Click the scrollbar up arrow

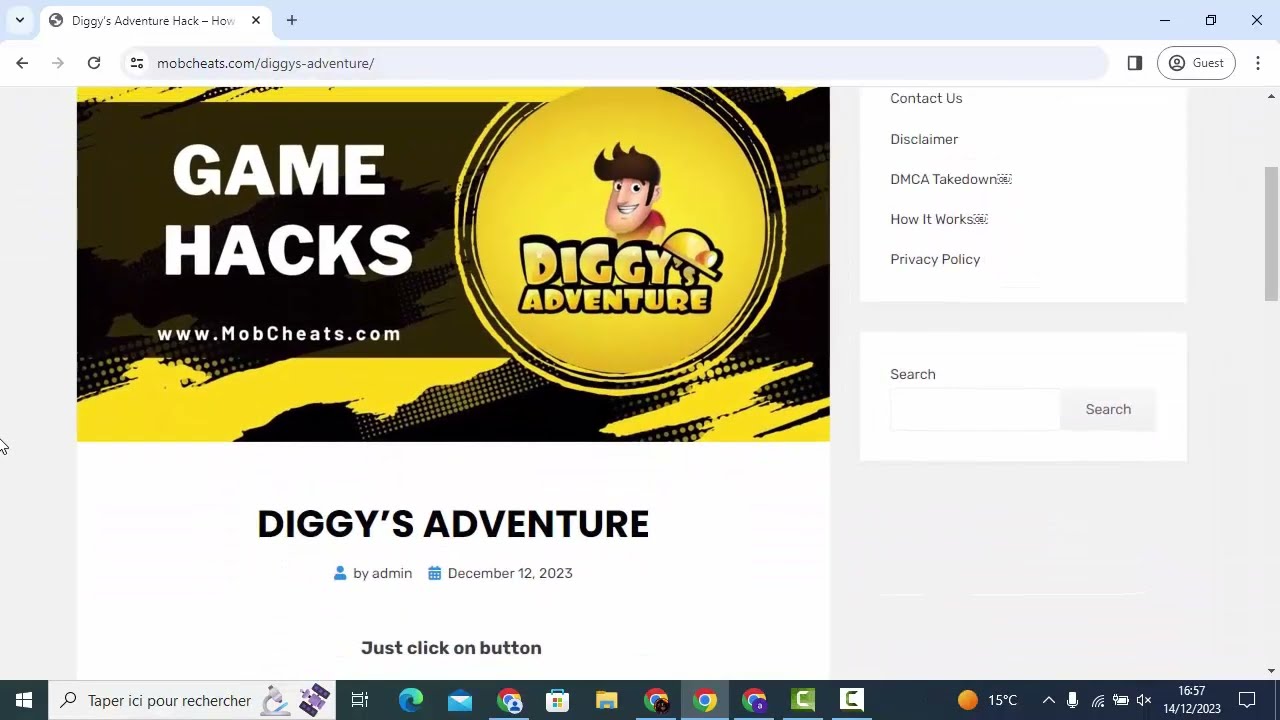(1271, 96)
